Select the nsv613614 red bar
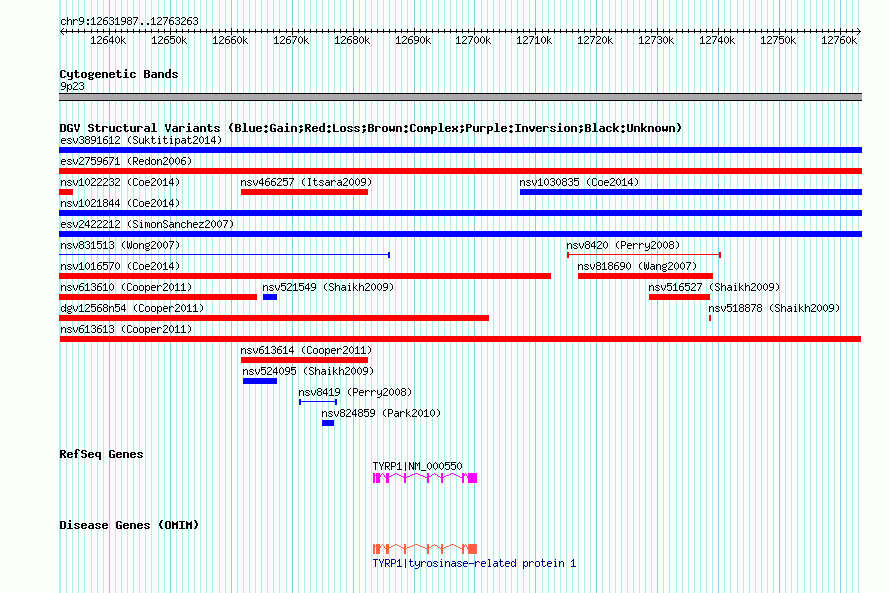The image size is (890, 593). (x=304, y=360)
